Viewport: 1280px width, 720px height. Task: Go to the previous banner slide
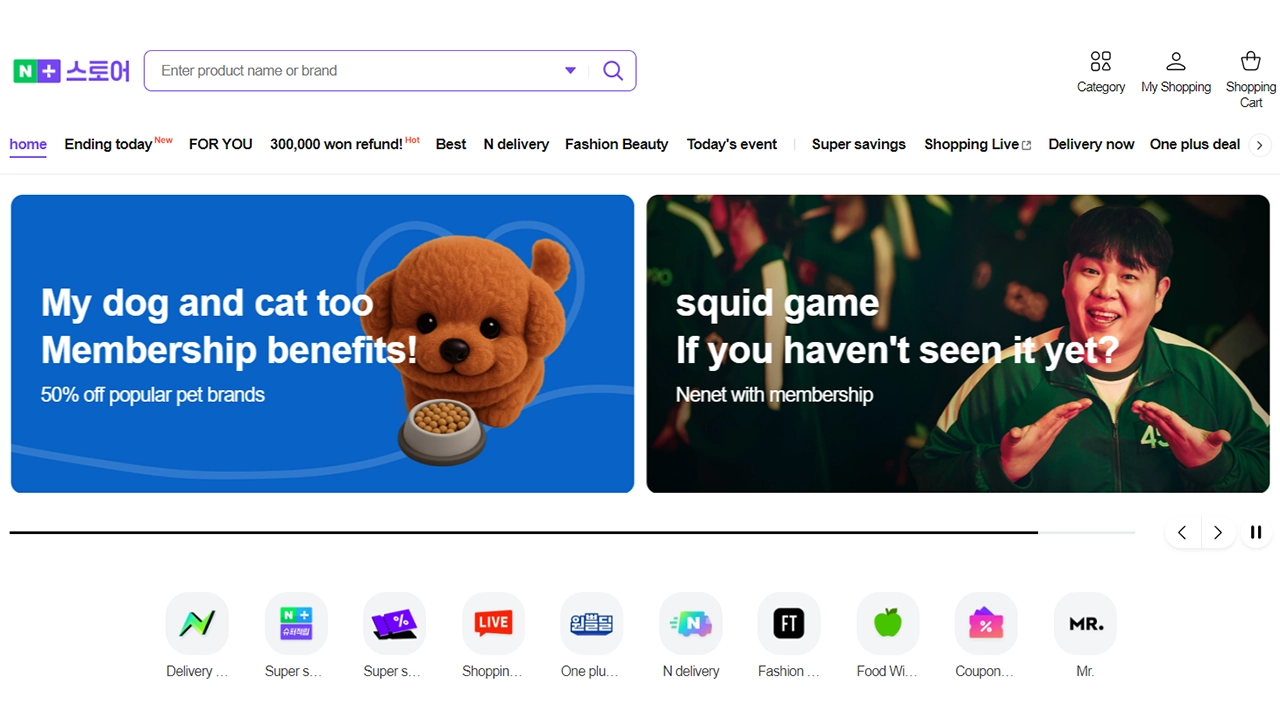click(x=1182, y=533)
